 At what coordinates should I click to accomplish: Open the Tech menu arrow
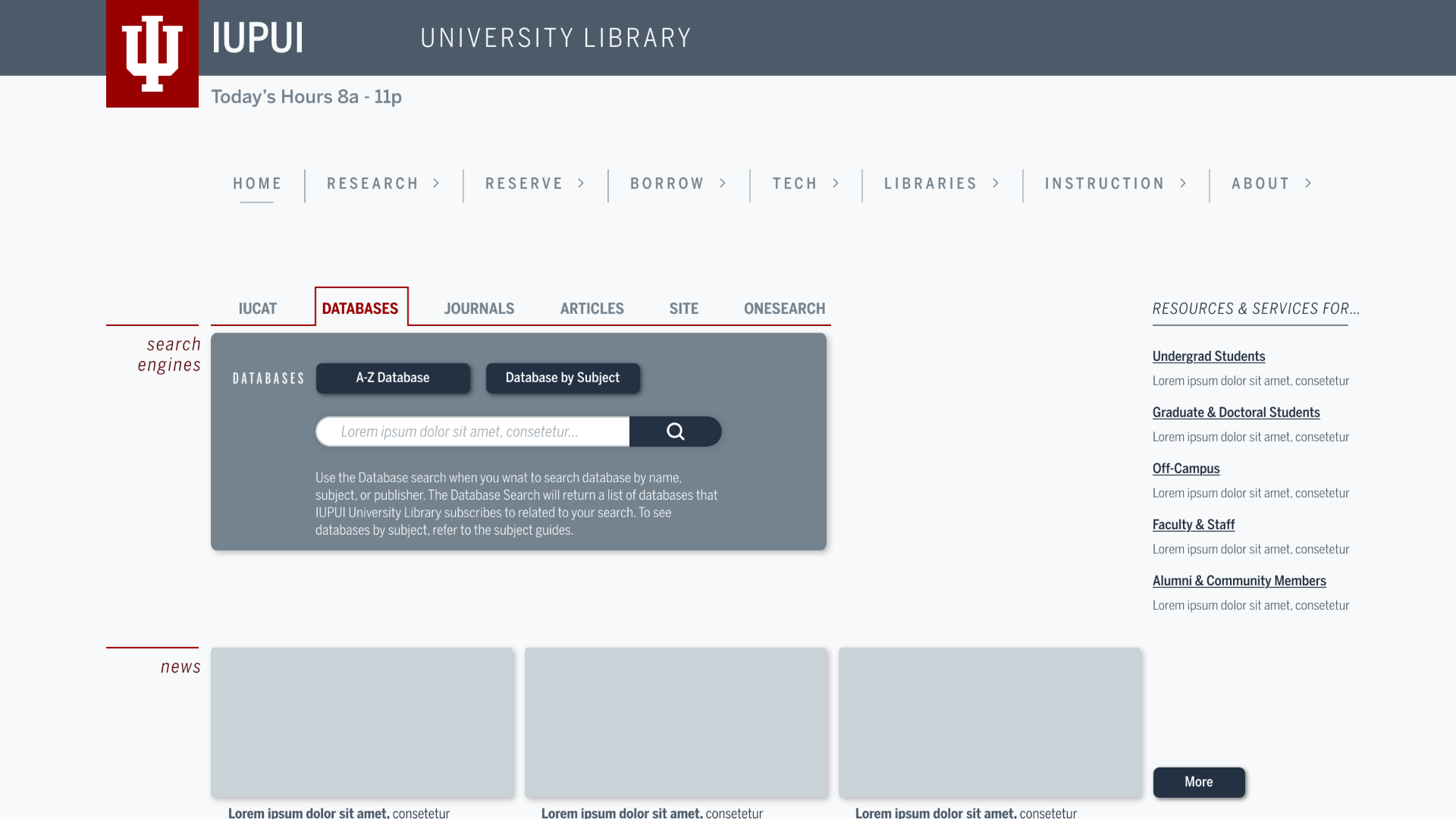coord(836,184)
